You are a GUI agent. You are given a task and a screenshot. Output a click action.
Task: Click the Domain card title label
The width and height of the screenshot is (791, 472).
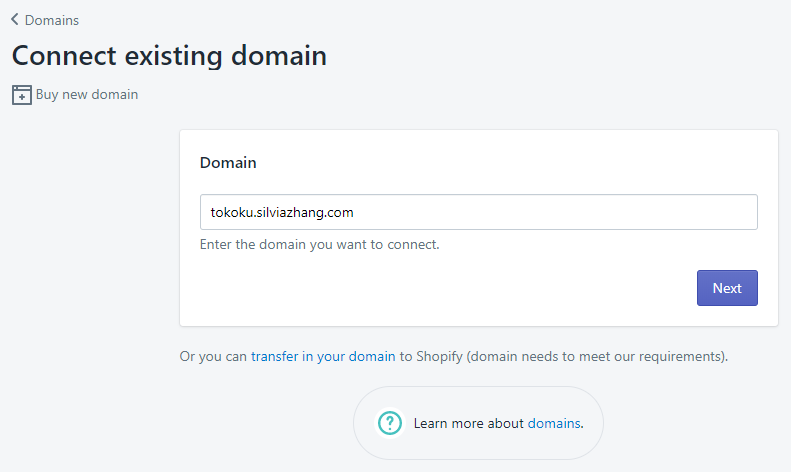click(228, 162)
